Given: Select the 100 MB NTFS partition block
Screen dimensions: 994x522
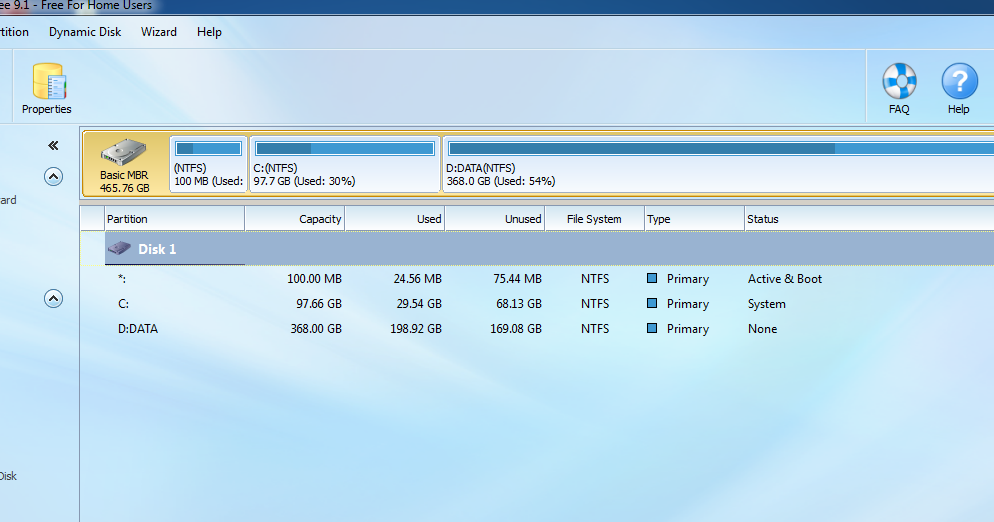Looking at the screenshot, I should [209, 164].
